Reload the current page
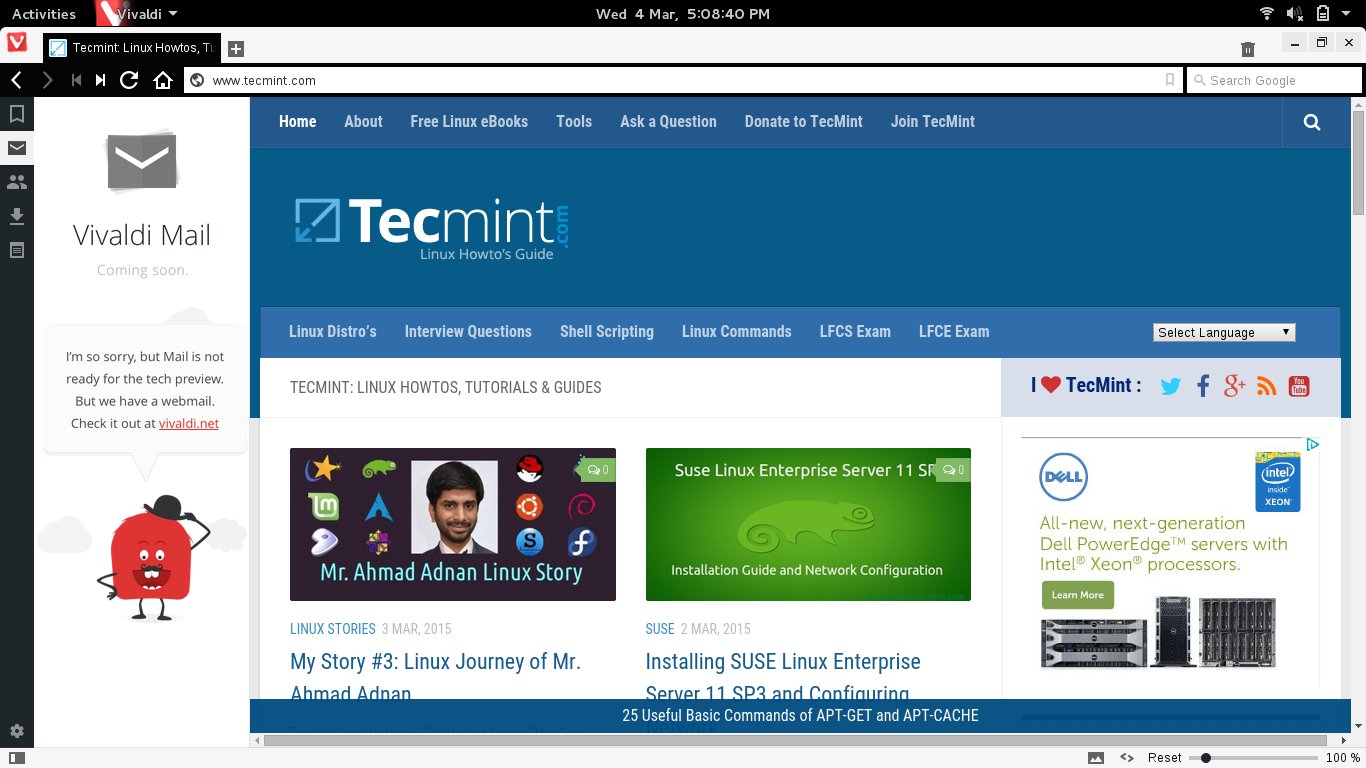Image resolution: width=1366 pixels, height=768 pixels. click(x=129, y=80)
